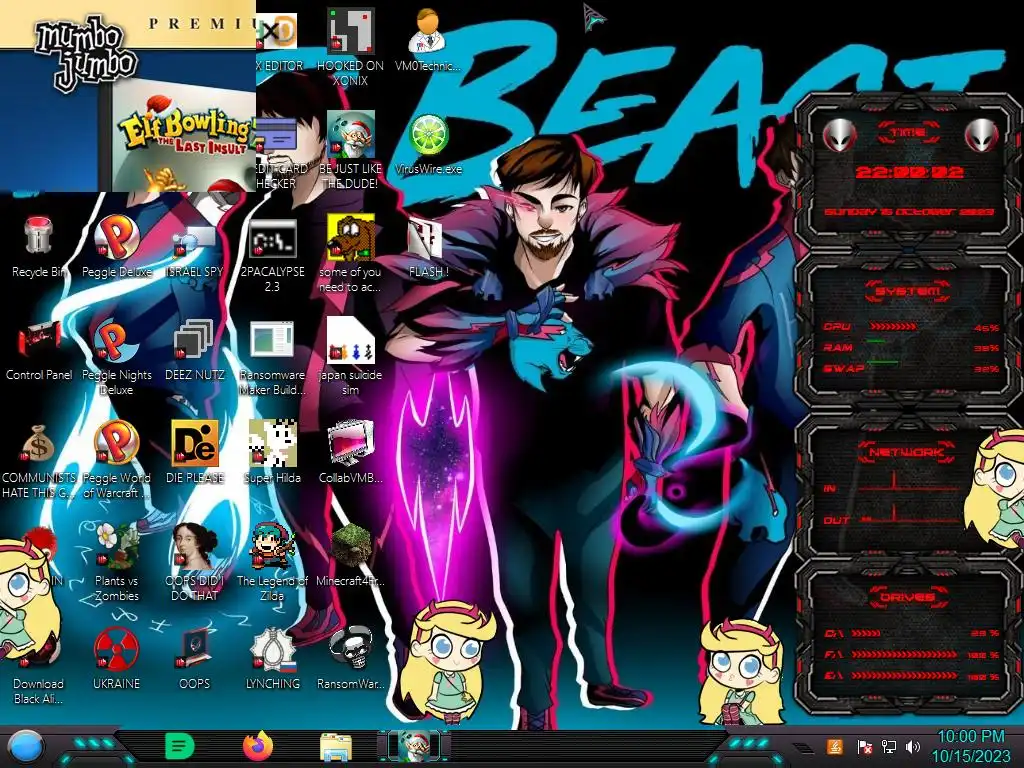This screenshot has height=768, width=1024.
Task: Click the network tray icon
Action: click(x=888, y=746)
